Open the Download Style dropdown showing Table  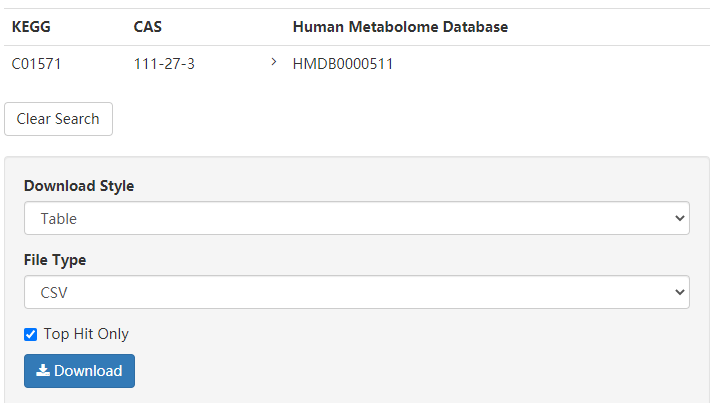(356, 218)
